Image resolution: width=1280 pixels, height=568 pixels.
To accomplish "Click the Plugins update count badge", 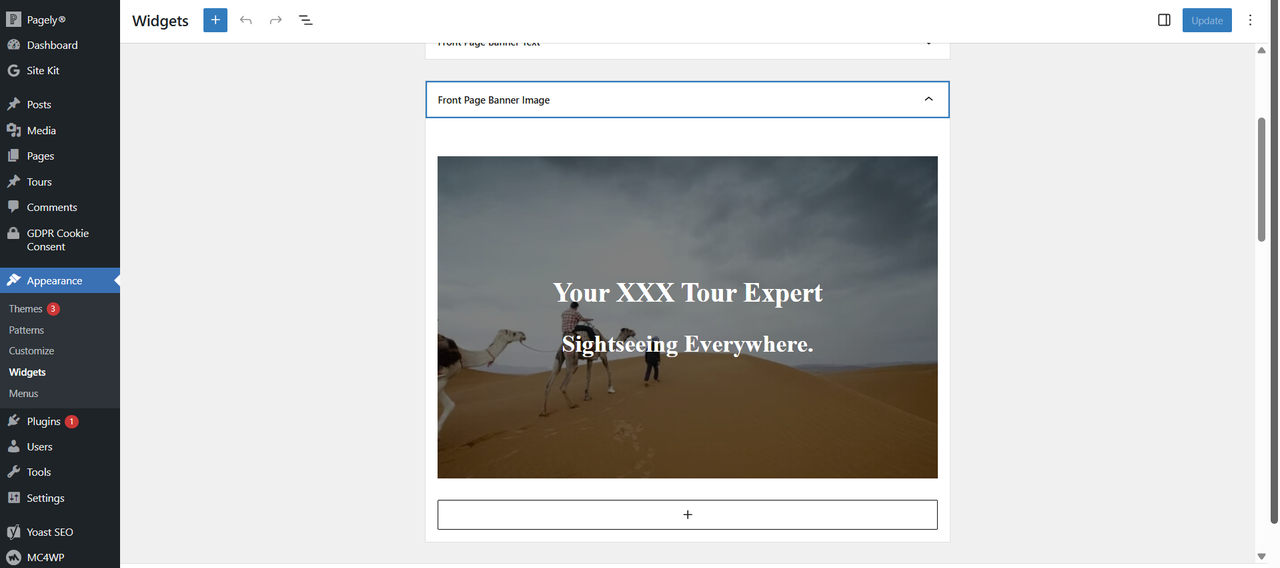I will (72, 421).
